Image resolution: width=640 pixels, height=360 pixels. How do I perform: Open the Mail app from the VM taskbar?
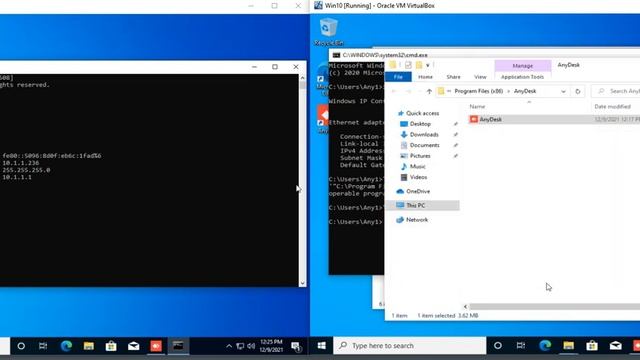616,346
